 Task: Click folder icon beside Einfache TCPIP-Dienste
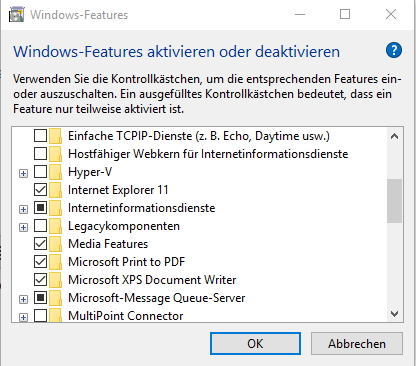(x=55, y=136)
